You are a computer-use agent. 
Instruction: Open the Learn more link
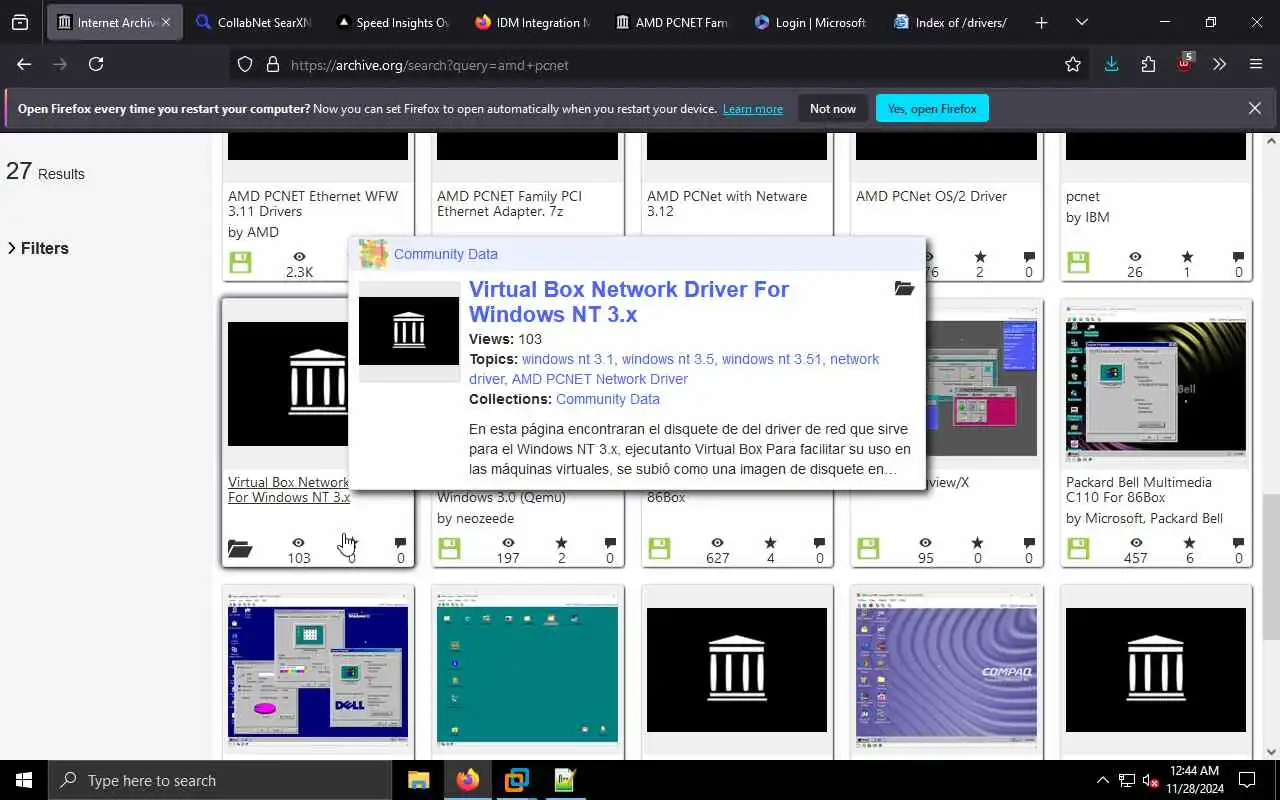point(753,109)
